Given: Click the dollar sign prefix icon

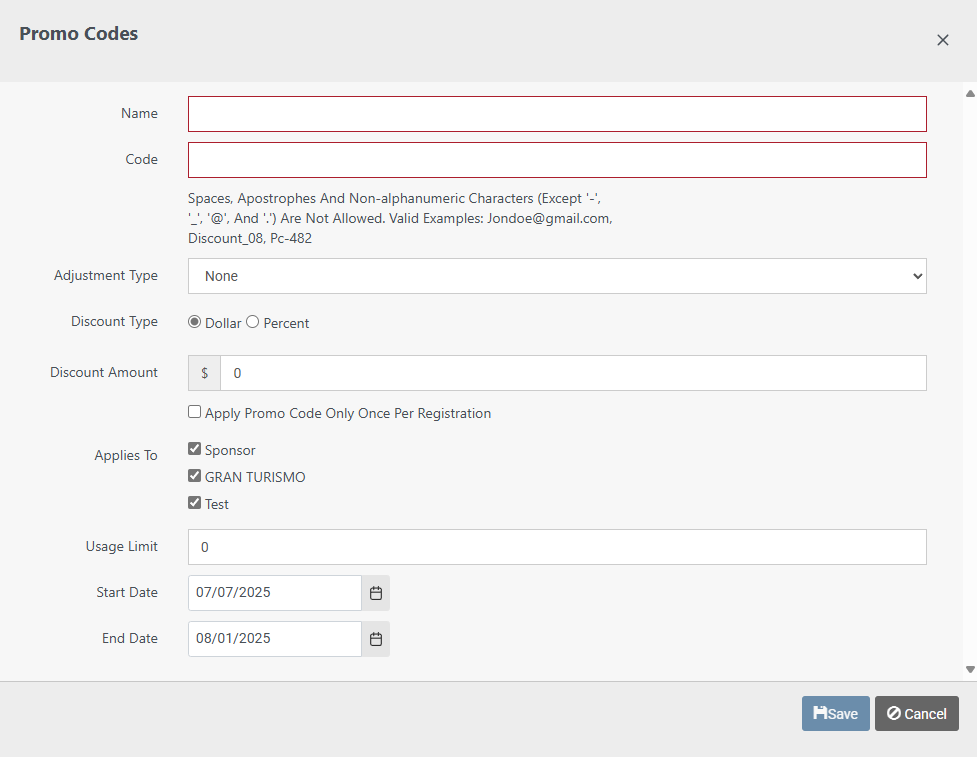Looking at the screenshot, I should pos(205,373).
